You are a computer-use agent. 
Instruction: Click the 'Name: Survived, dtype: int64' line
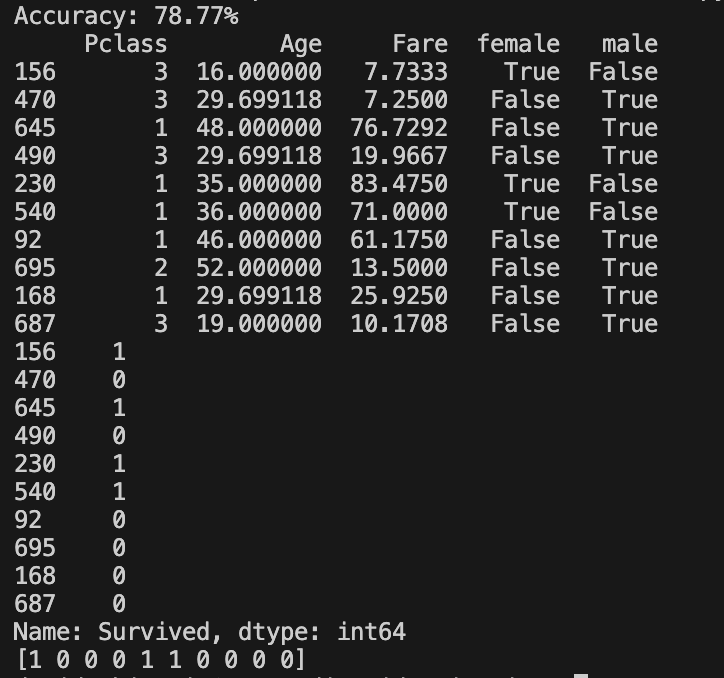pos(209,632)
